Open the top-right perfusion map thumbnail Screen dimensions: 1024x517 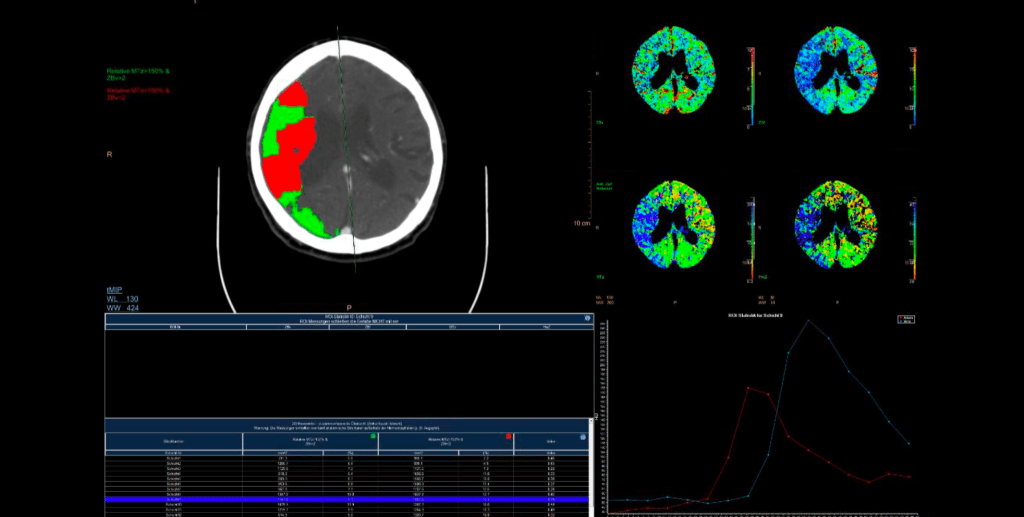pyautogui.click(x=834, y=71)
